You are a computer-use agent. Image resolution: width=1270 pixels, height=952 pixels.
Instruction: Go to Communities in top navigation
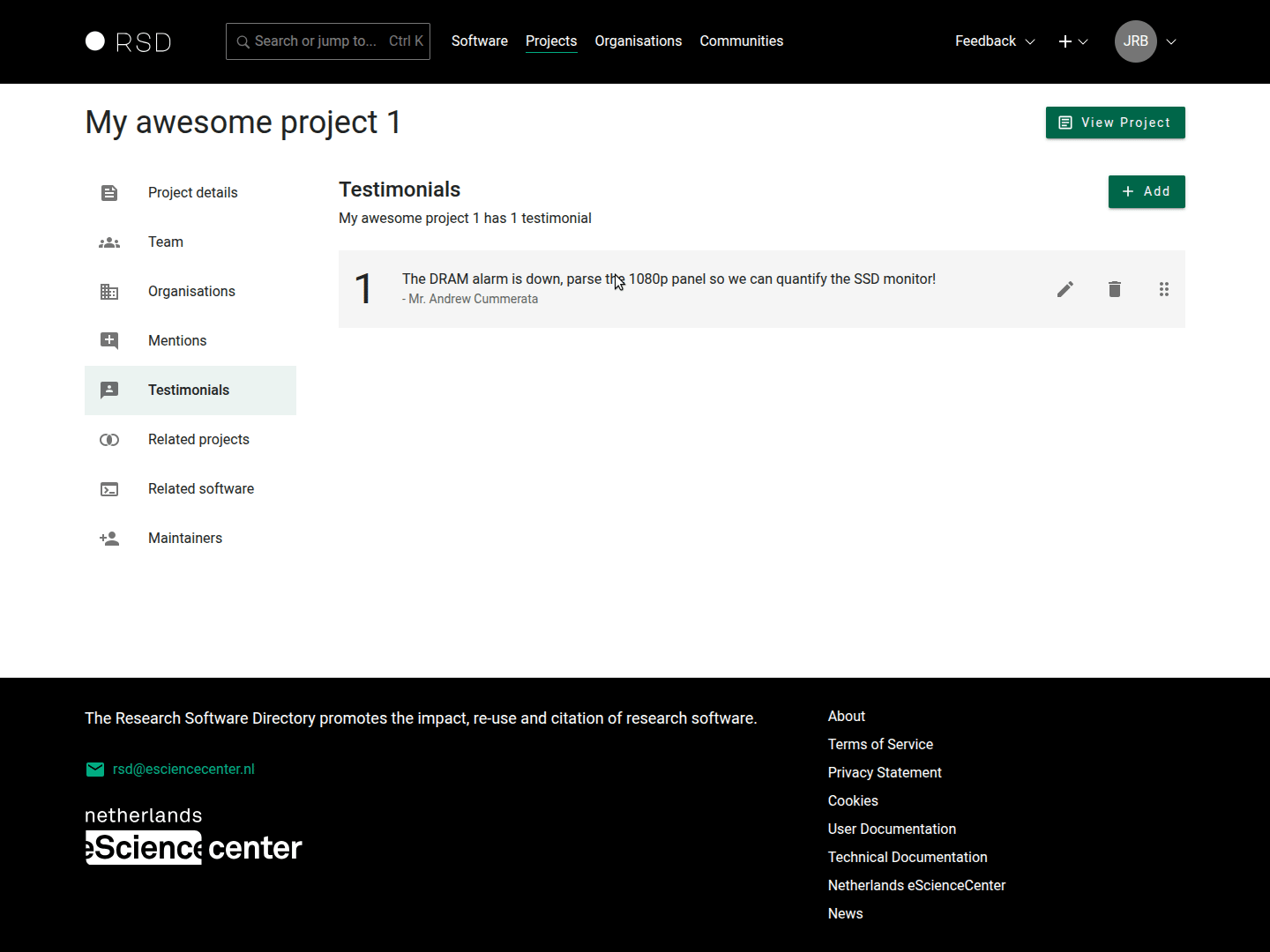click(x=741, y=41)
